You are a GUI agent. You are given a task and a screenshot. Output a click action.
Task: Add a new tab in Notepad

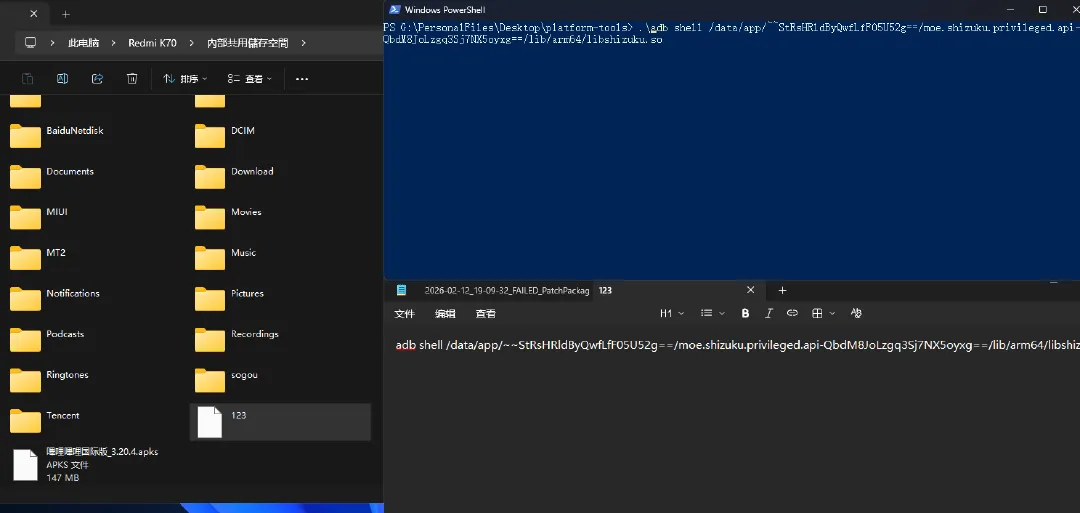click(782, 290)
